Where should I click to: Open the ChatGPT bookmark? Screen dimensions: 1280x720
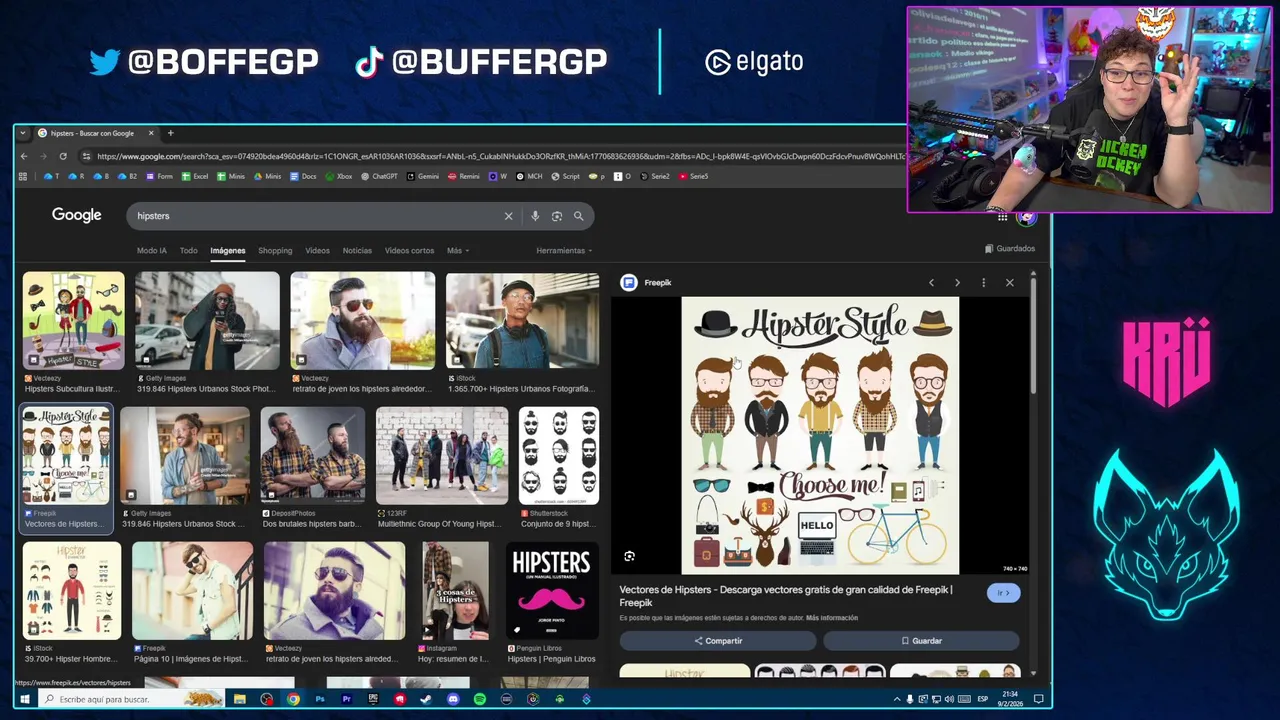point(379,176)
